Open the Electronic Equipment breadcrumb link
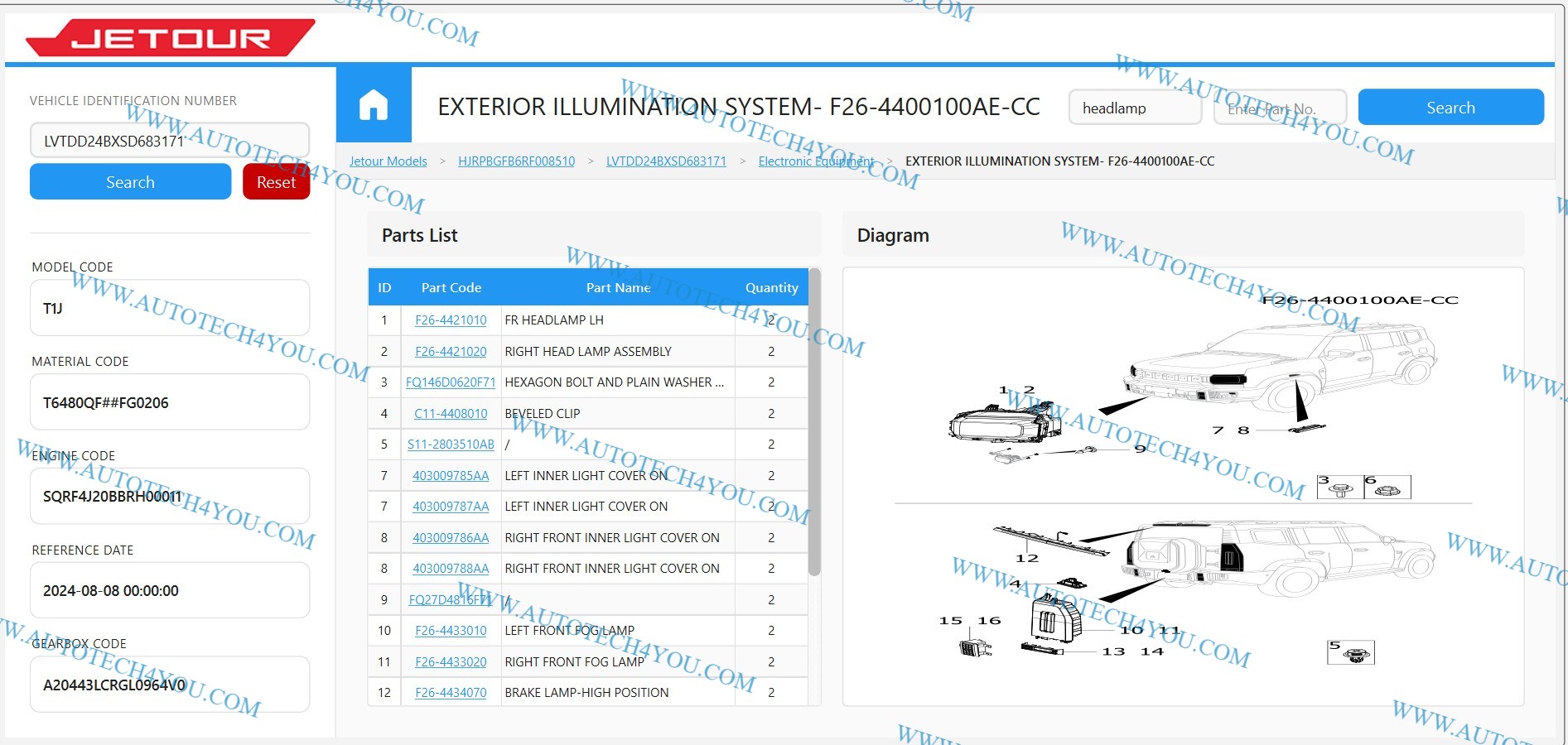The image size is (1568, 745). 816,161
